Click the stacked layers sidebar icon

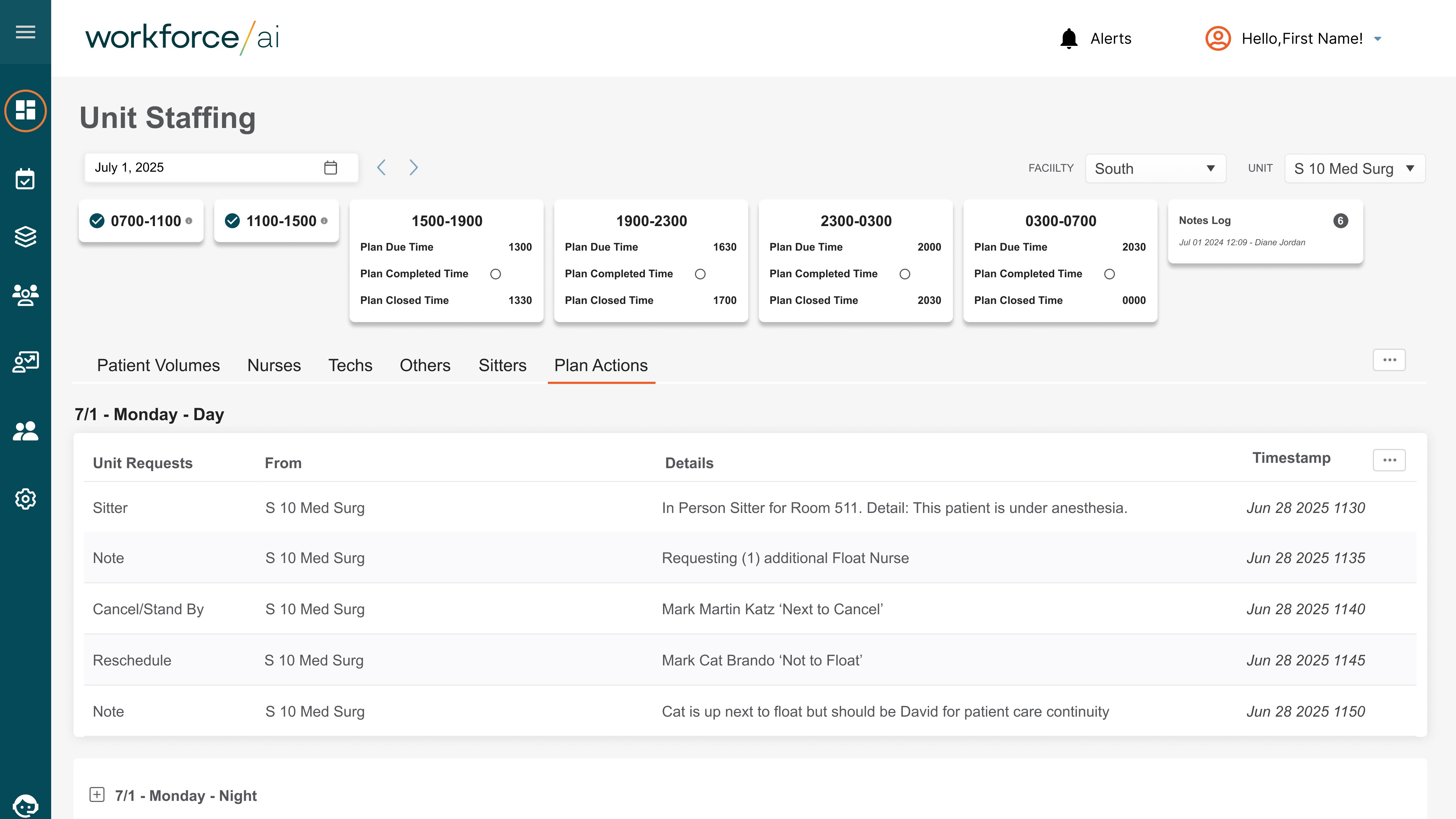[26, 237]
